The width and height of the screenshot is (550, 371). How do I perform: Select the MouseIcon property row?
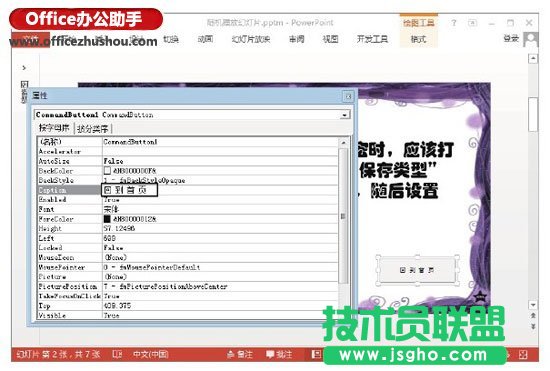[x=188, y=257]
